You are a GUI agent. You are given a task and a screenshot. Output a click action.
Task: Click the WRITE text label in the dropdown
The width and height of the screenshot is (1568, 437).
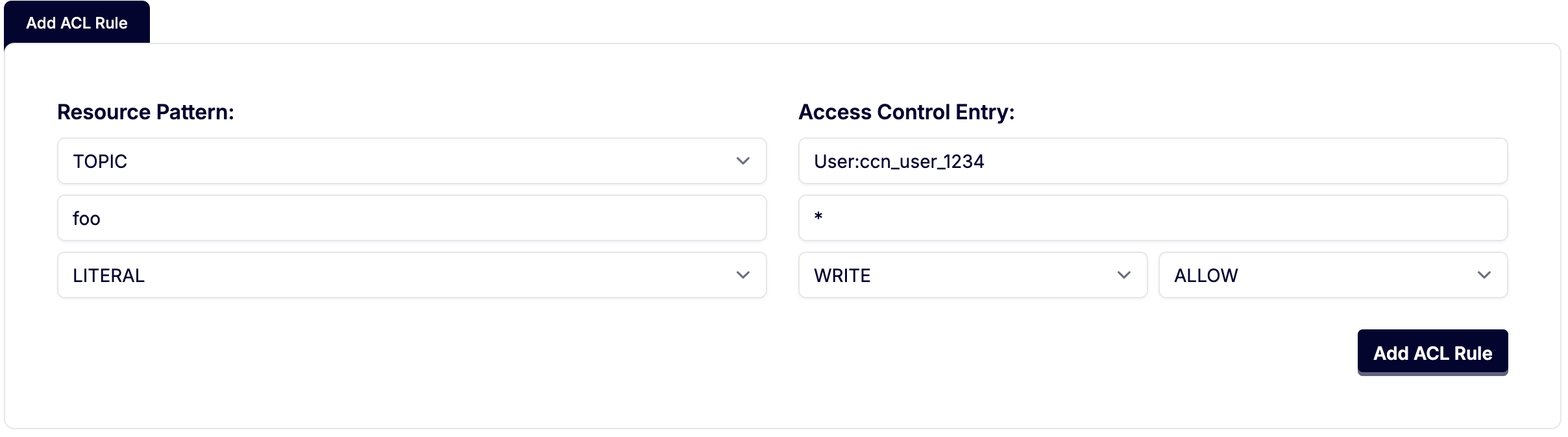tap(842, 276)
